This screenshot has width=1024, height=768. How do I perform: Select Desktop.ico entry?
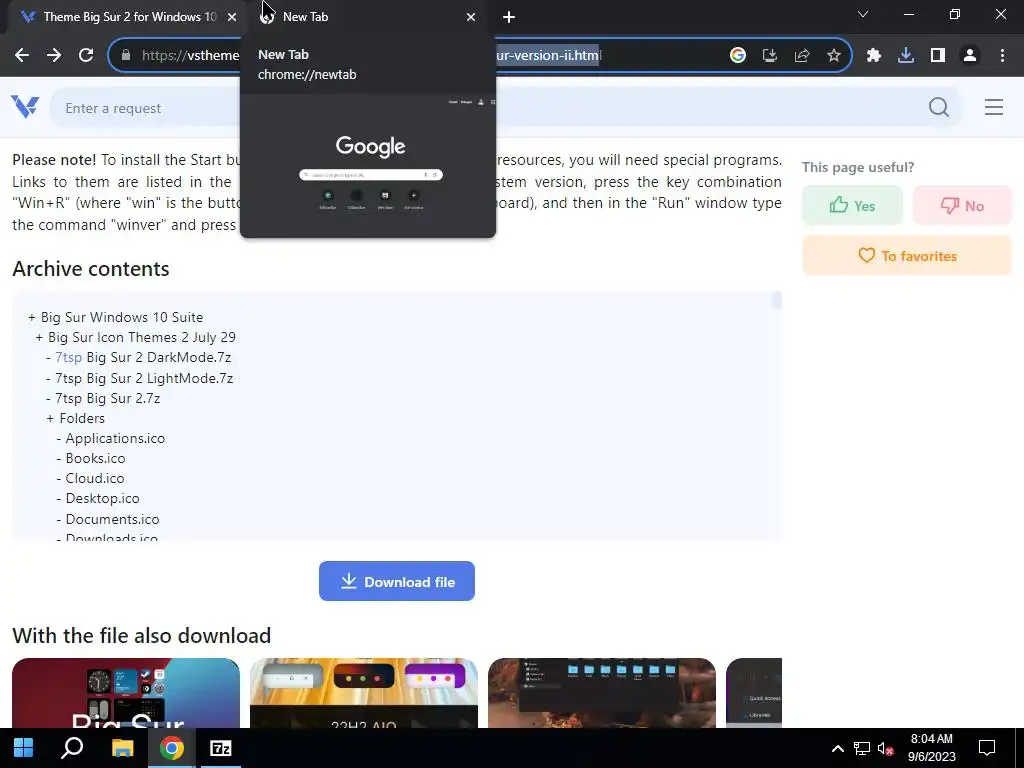point(97,499)
